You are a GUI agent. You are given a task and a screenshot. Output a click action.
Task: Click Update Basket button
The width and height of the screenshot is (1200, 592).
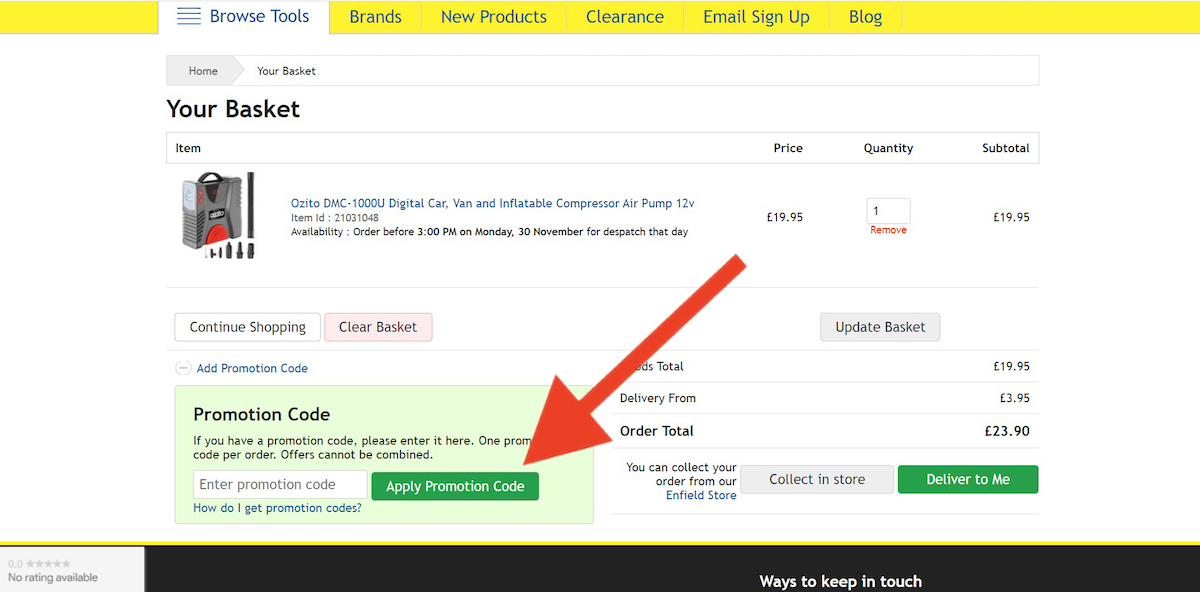coord(880,327)
